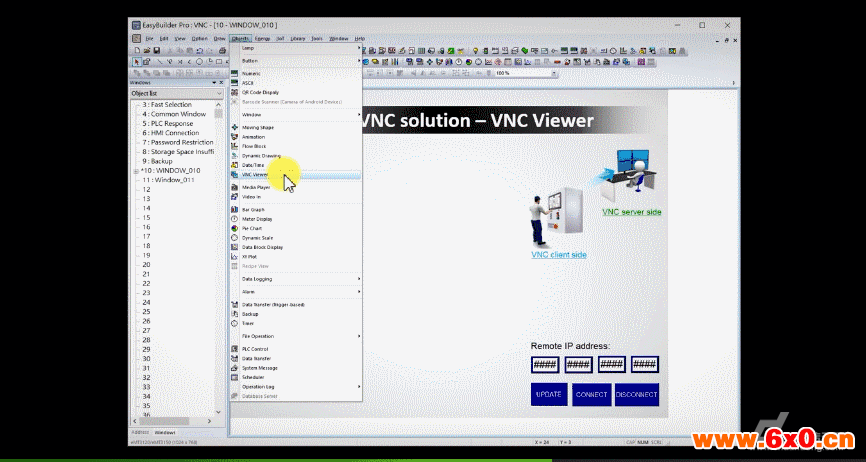Click the first Remote IP address field

point(545,364)
